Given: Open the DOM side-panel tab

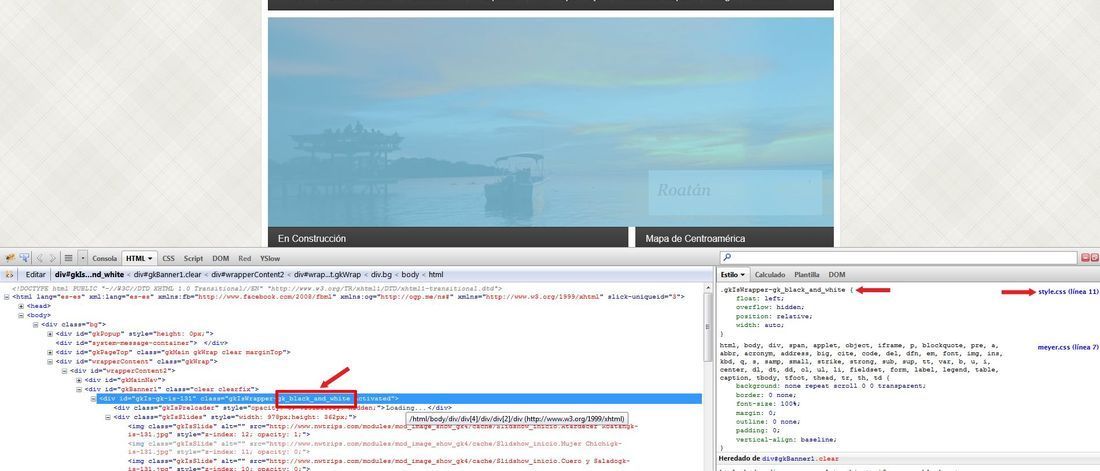Looking at the screenshot, I should click(x=837, y=274).
